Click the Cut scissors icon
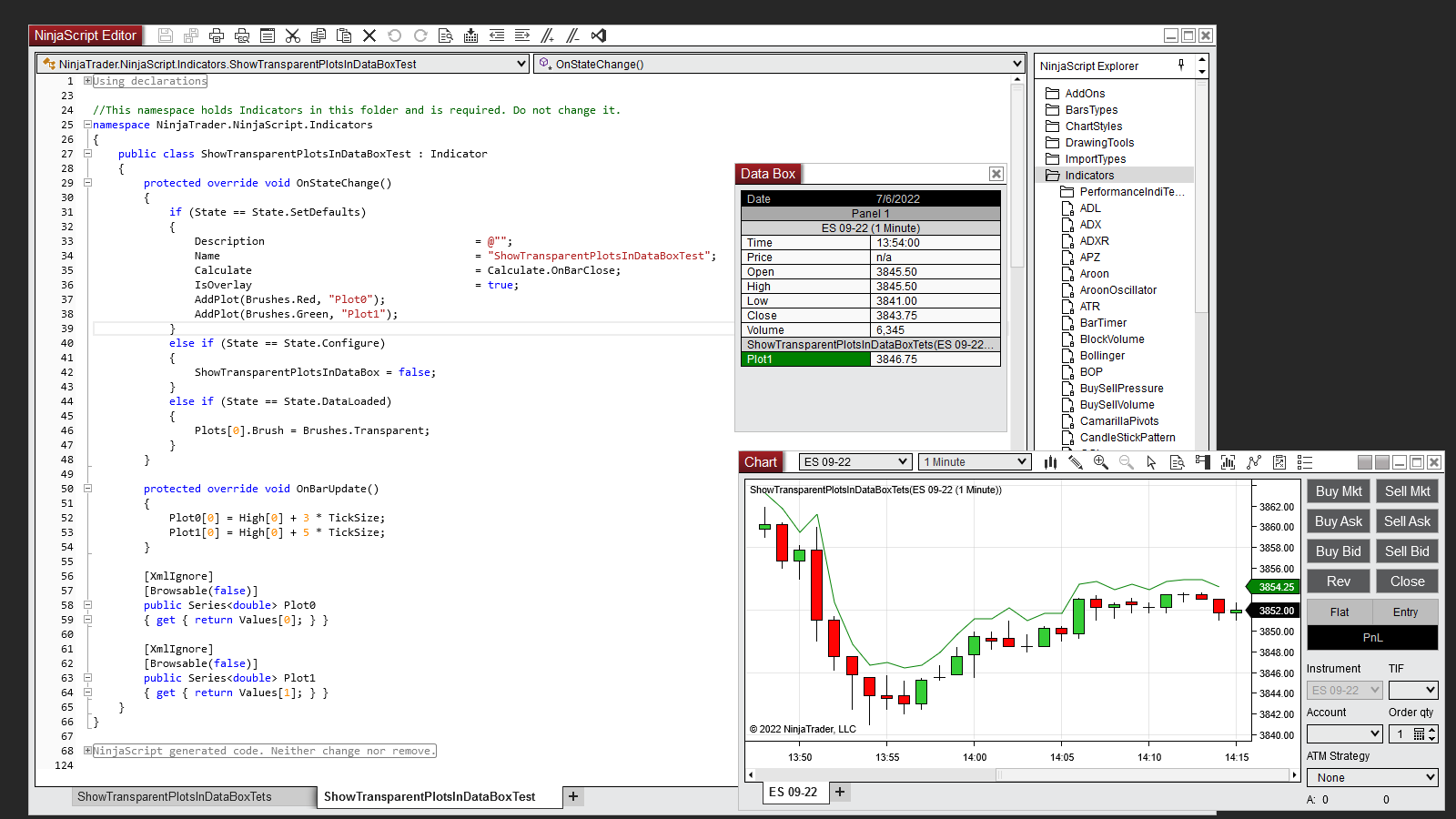Screen dimensions: 1456x819 pos(293,35)
